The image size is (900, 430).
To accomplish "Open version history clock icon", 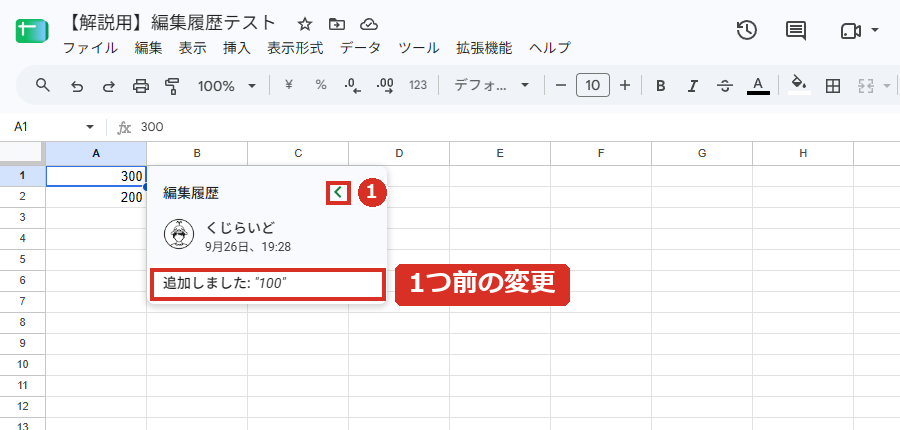I will (x=747, y=30).
